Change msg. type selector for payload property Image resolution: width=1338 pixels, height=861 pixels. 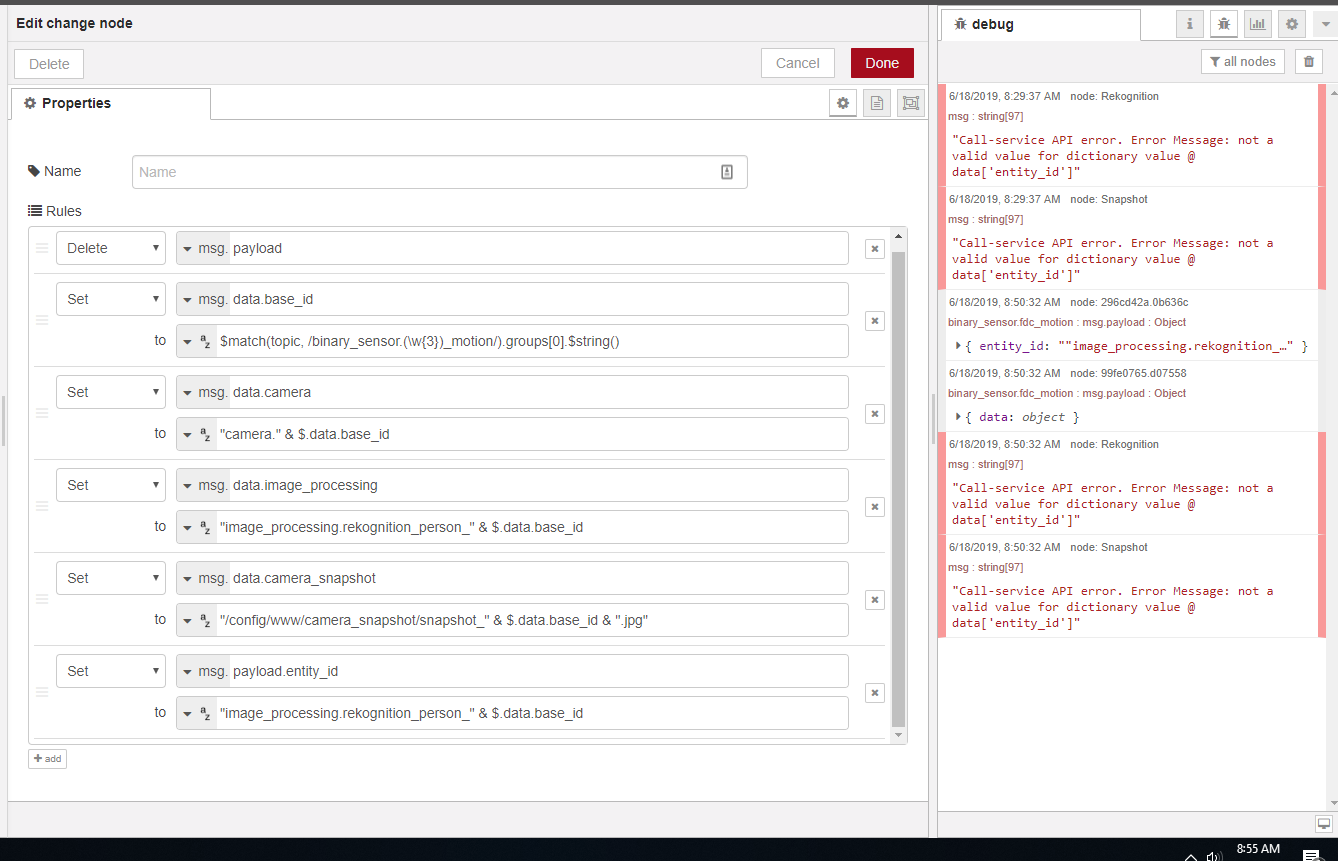(204, 248)
